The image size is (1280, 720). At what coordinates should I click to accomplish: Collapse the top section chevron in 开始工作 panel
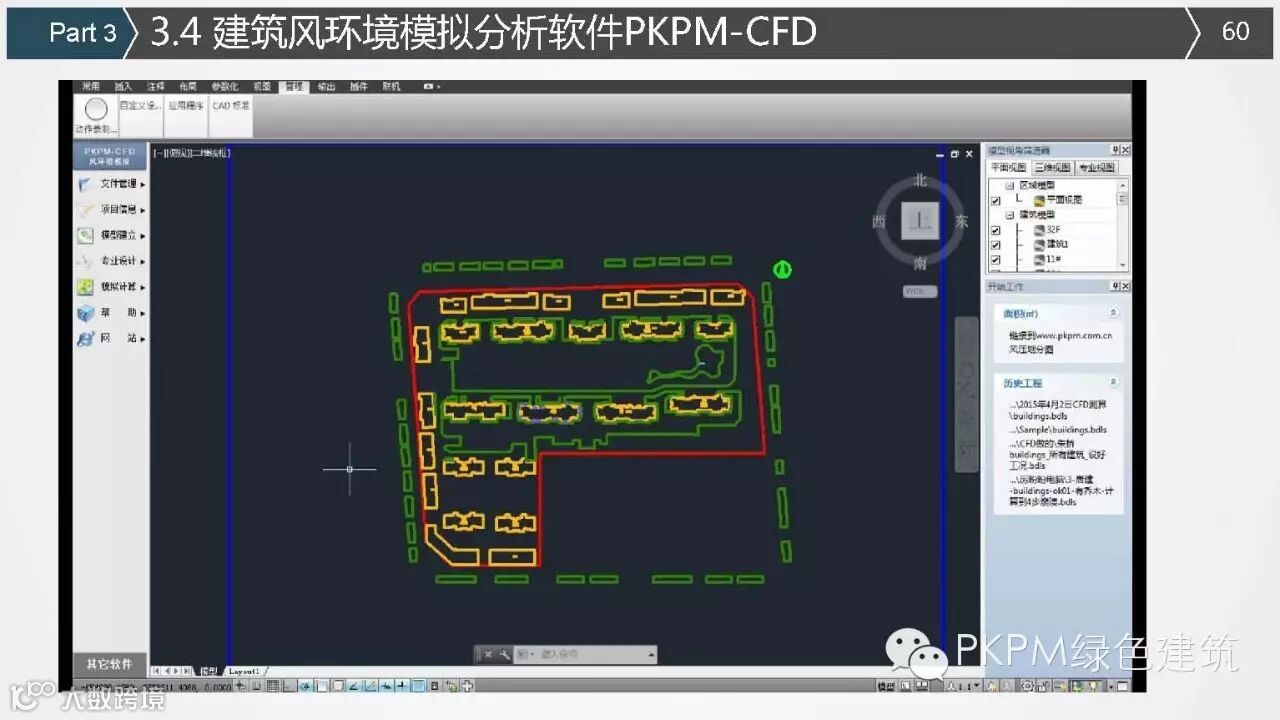[1113, 314]
